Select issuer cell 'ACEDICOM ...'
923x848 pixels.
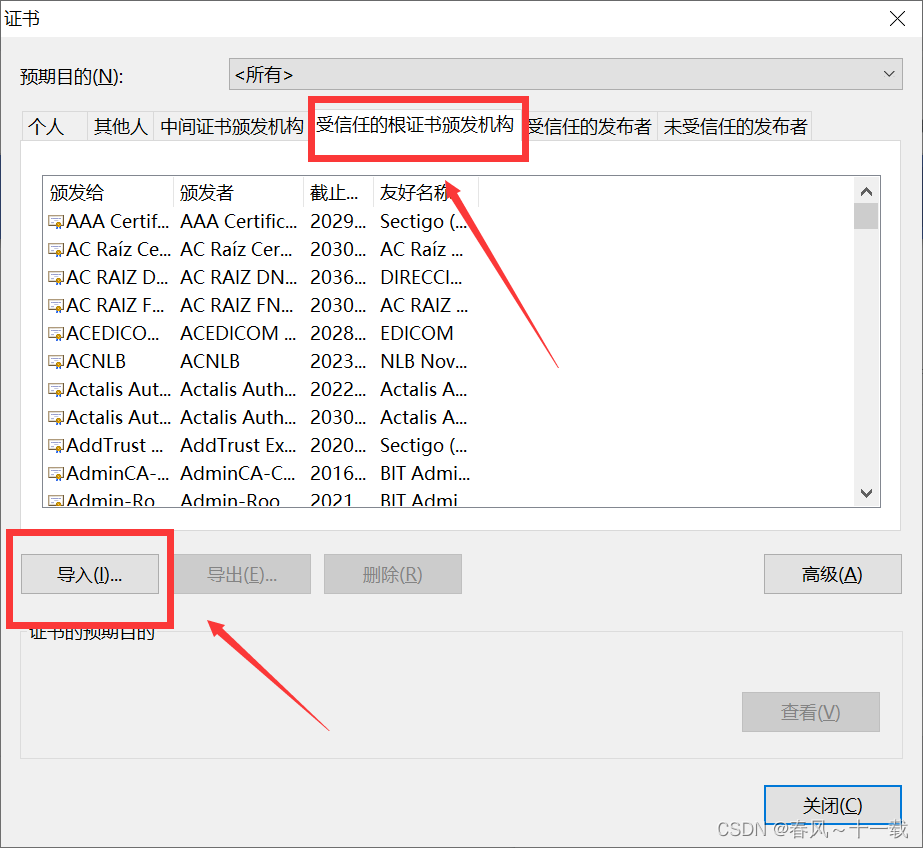click(x=238, y=334)
